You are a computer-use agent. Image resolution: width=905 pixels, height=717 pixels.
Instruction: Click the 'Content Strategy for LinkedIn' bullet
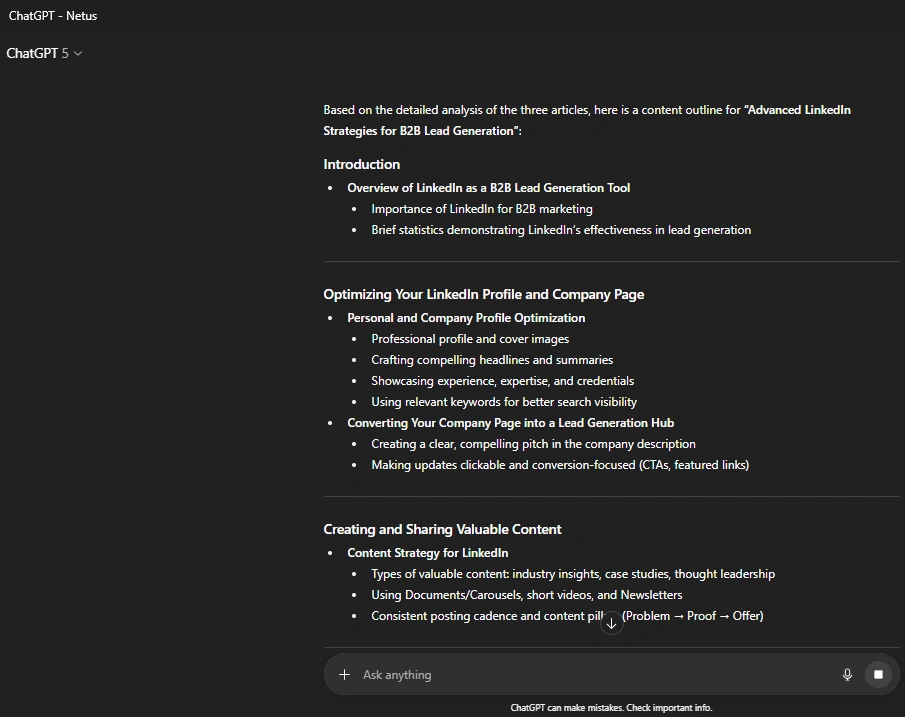(x=427, y=552)
